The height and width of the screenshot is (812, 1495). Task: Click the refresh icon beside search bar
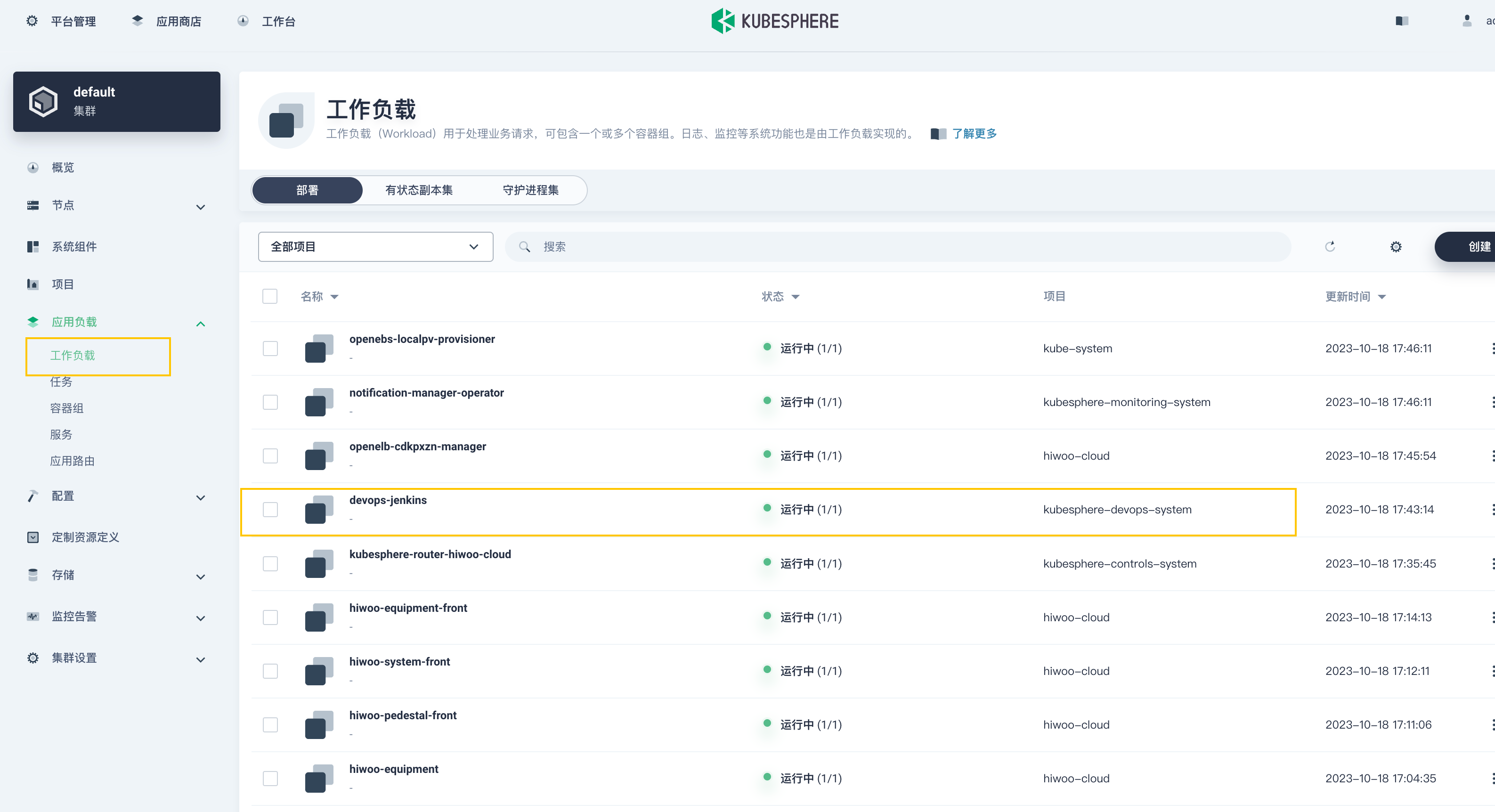click(x=1330, y=247)
